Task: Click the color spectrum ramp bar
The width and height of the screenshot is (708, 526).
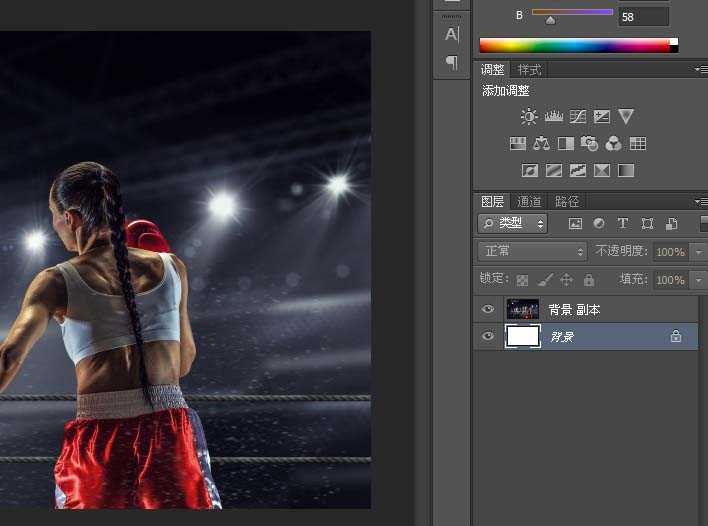Action: coord(574,45)
